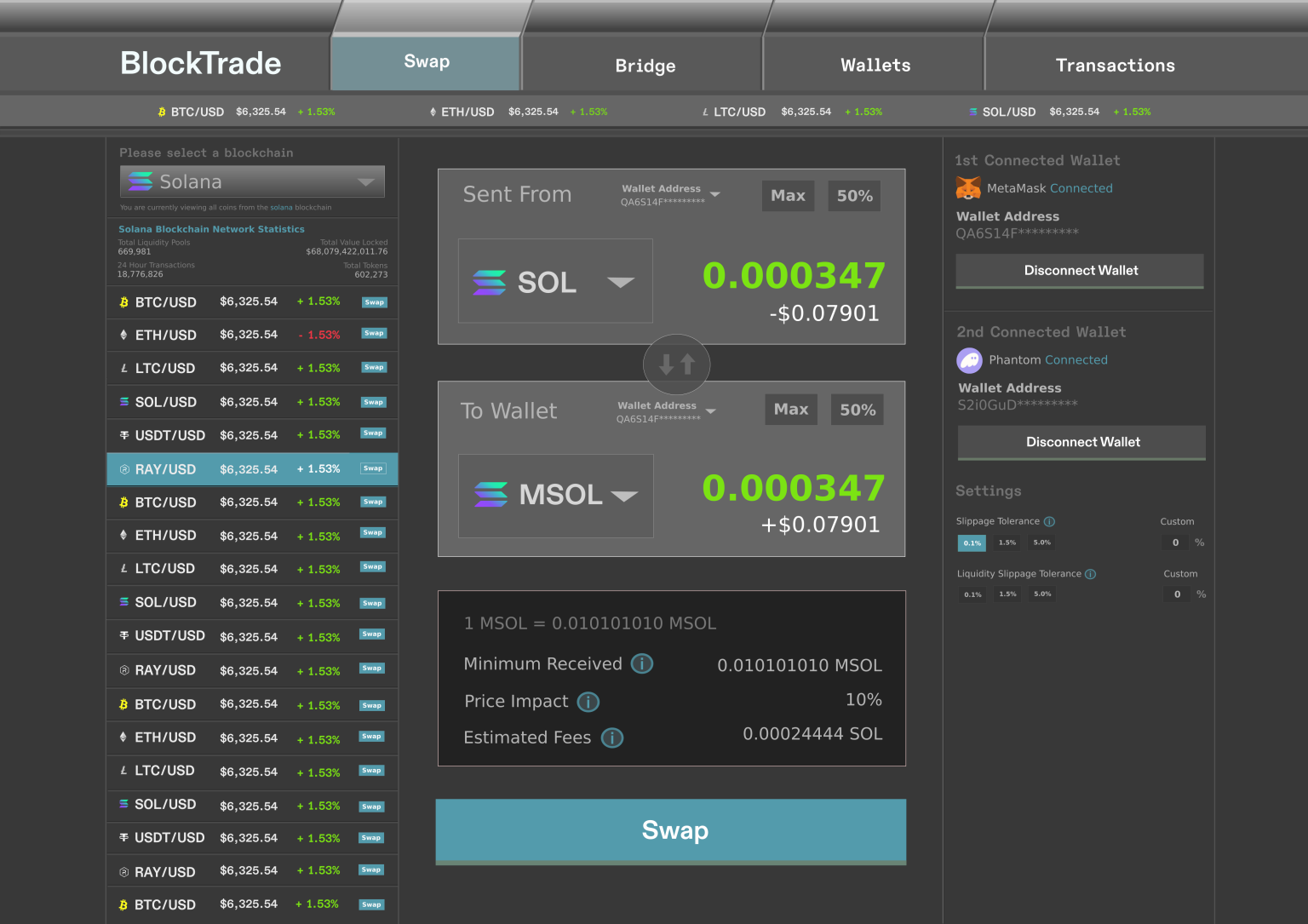
Task: Click the Phantom wallet ghost icon
Action: [x=970, y=360]
